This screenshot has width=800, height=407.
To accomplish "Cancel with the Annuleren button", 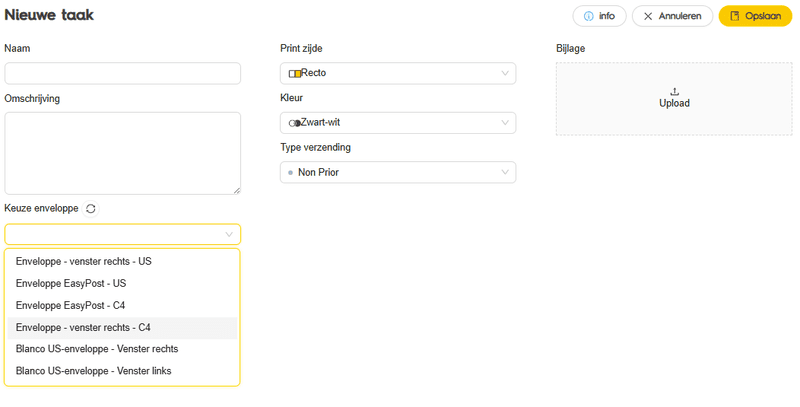I will [x=672, y=16].
